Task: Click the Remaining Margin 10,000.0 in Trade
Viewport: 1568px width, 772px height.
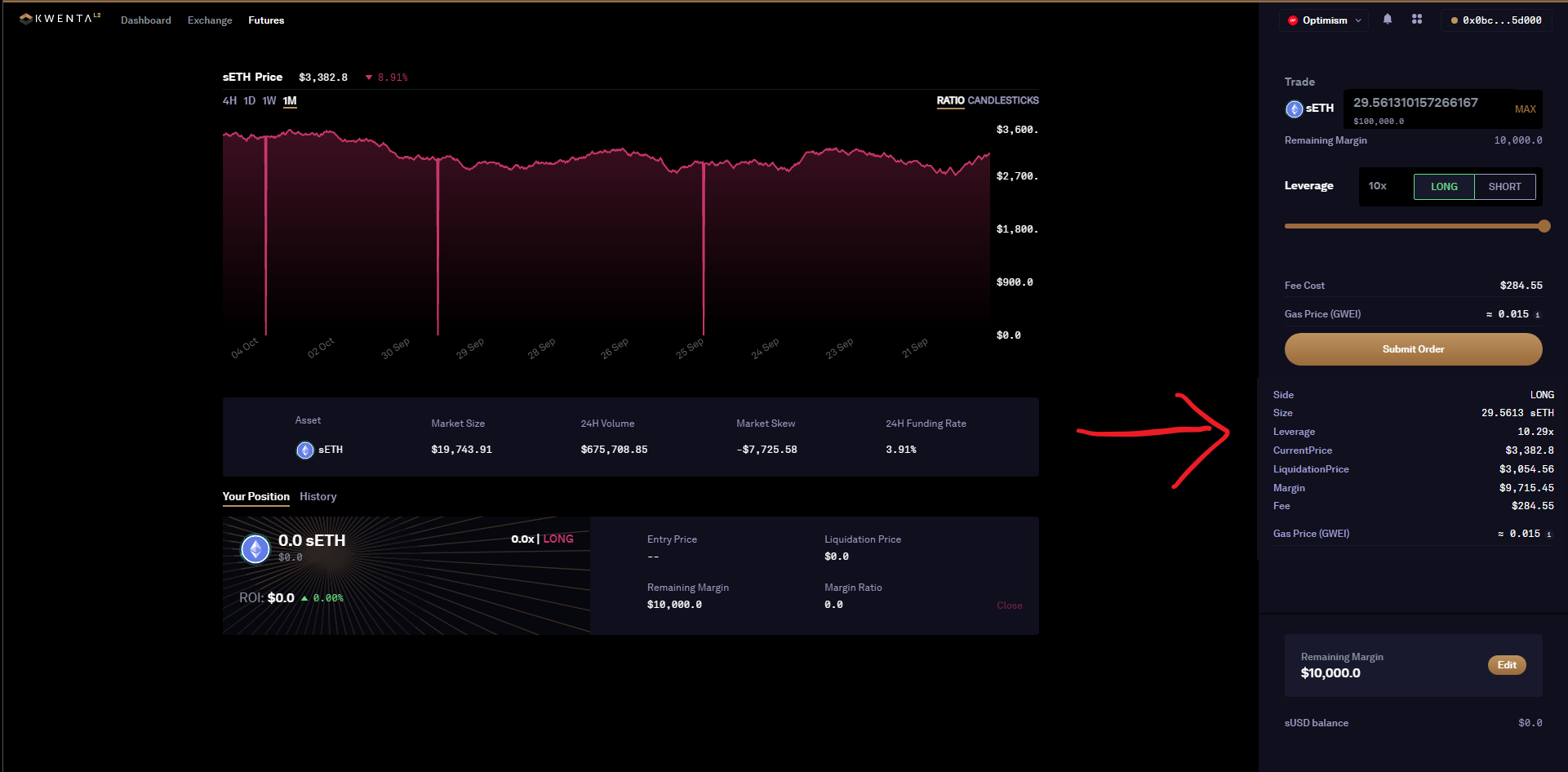Action: pyautogui.click(x=1518, y=140)
